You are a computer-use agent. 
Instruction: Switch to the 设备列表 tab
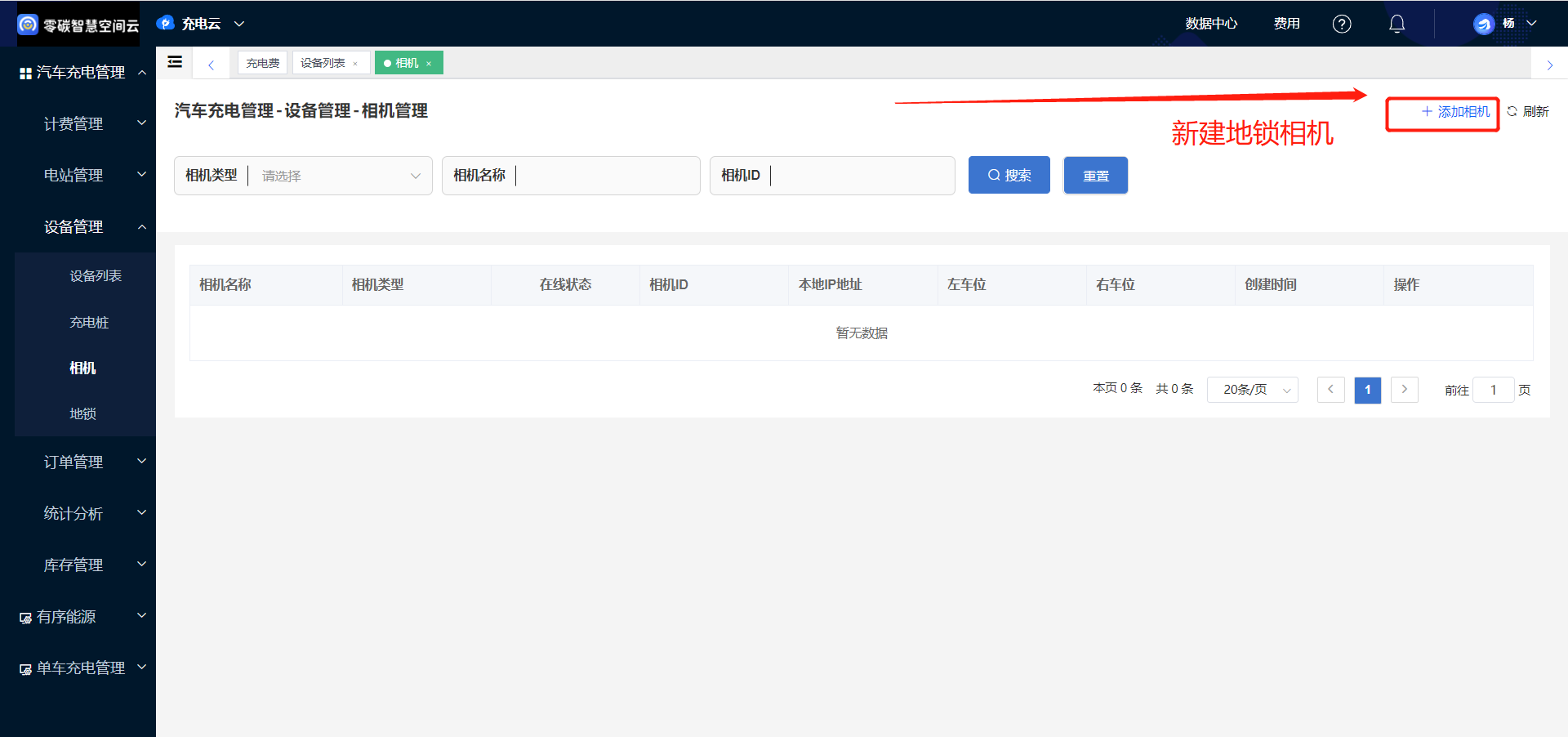pos(323,63)
